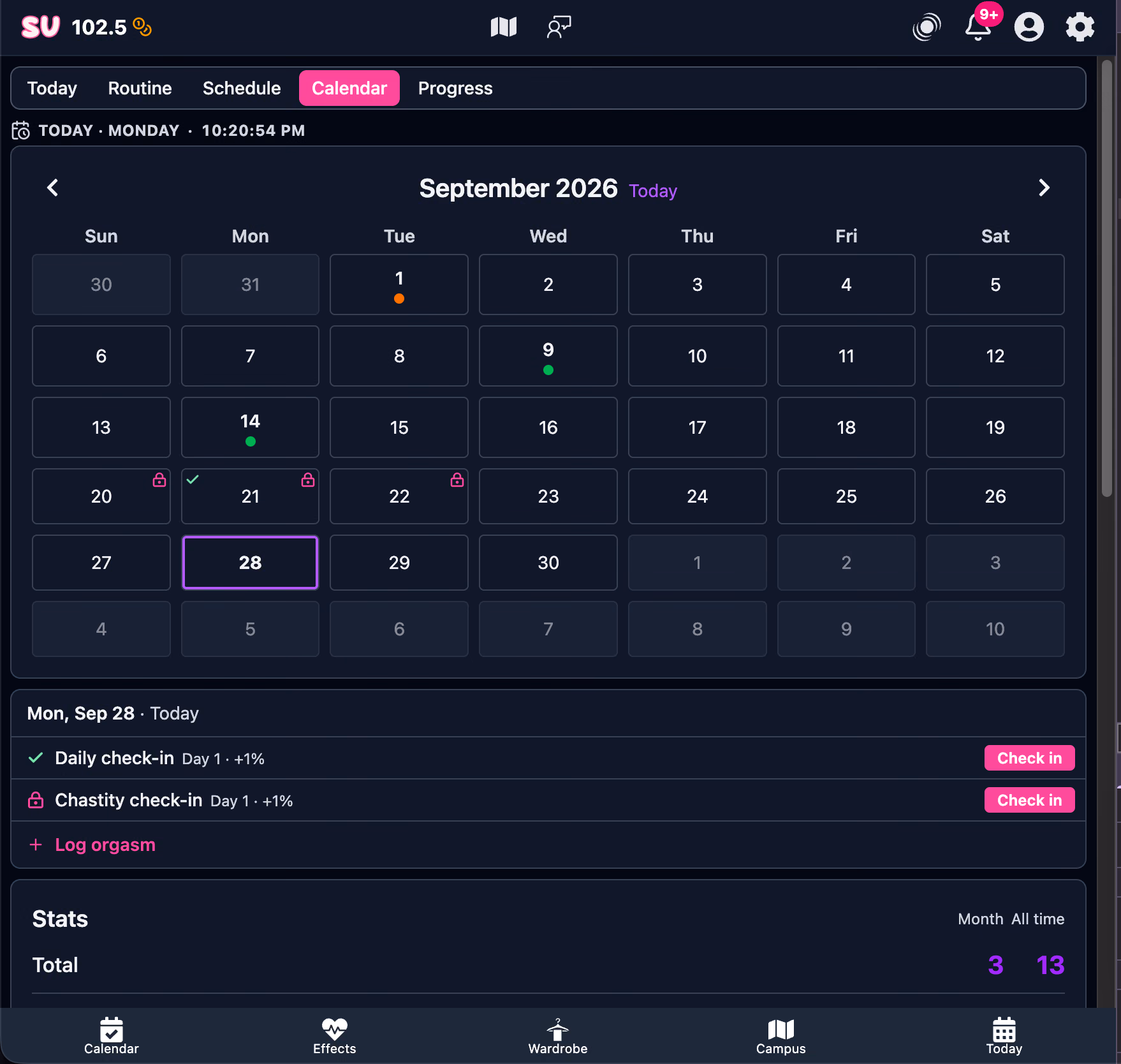The height and width of the screenshot is (1064, 1121).
Task: Open the map icon in top bar
Action: point(503,27)
